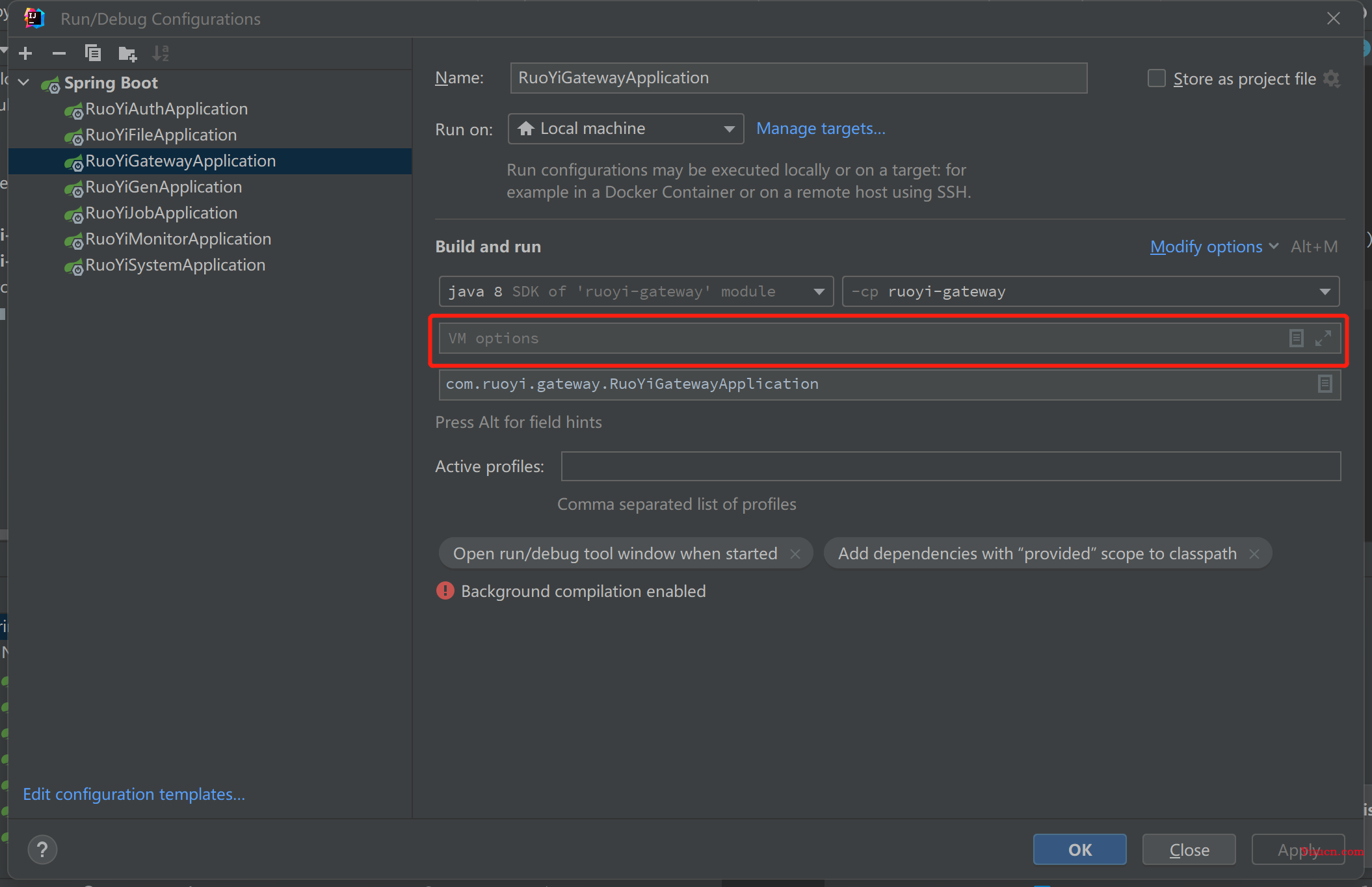The height and width of the screenshot is (887, 1372).
Task: Click the Spring Boot group label
Action: tap(111, 83)
